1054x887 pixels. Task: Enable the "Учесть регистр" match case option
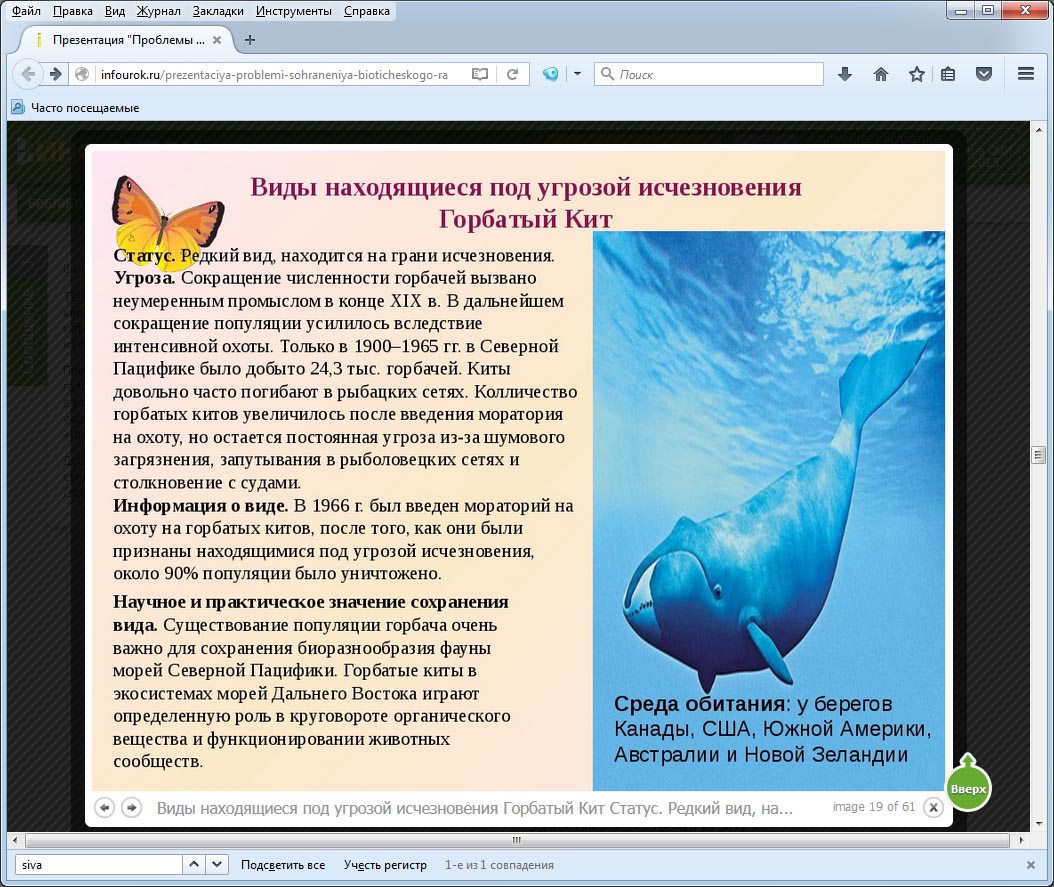(384, 865)
